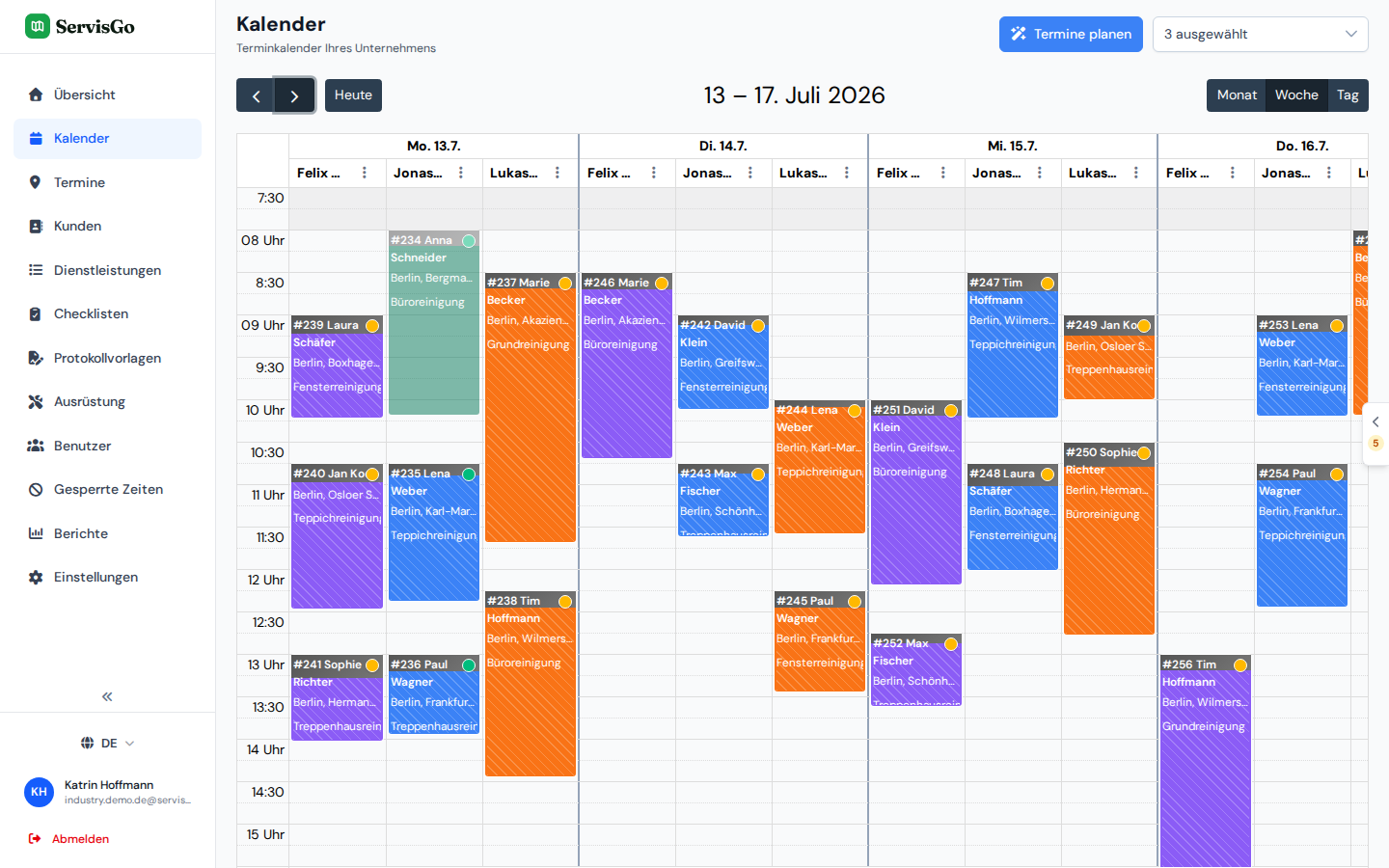Open three-dot menu for Lukas on Wednesday
1389x868 pixels.
coord(1136,173)
